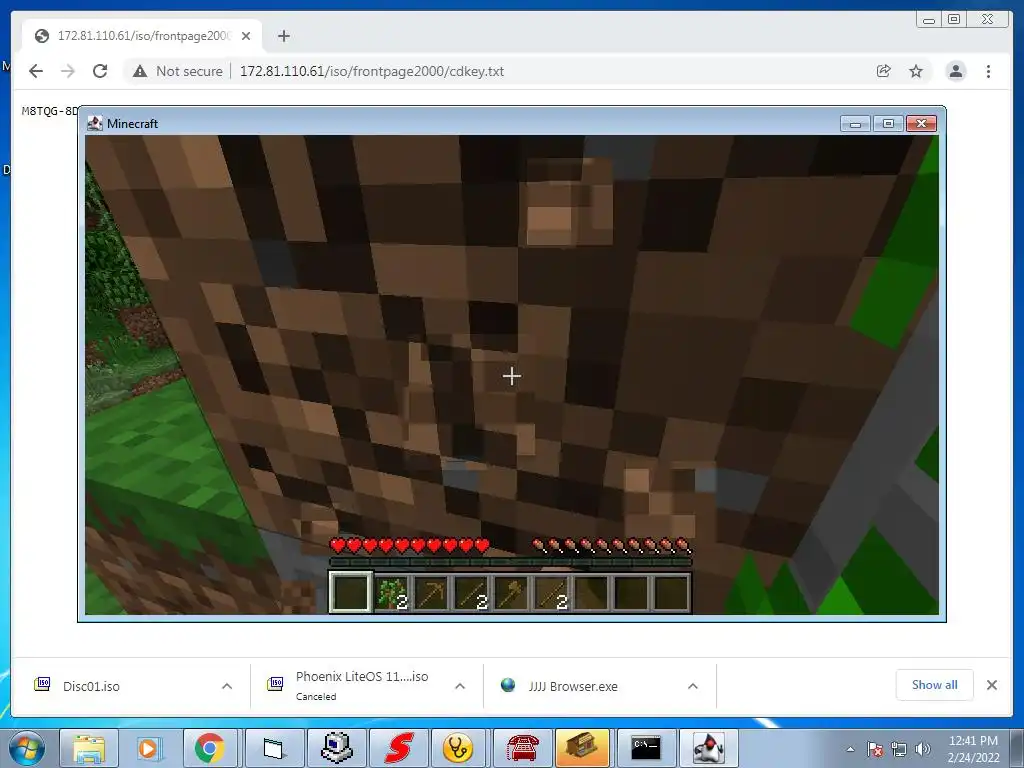
Task: Minimize the Minecraft window
Action: [856, 123]
